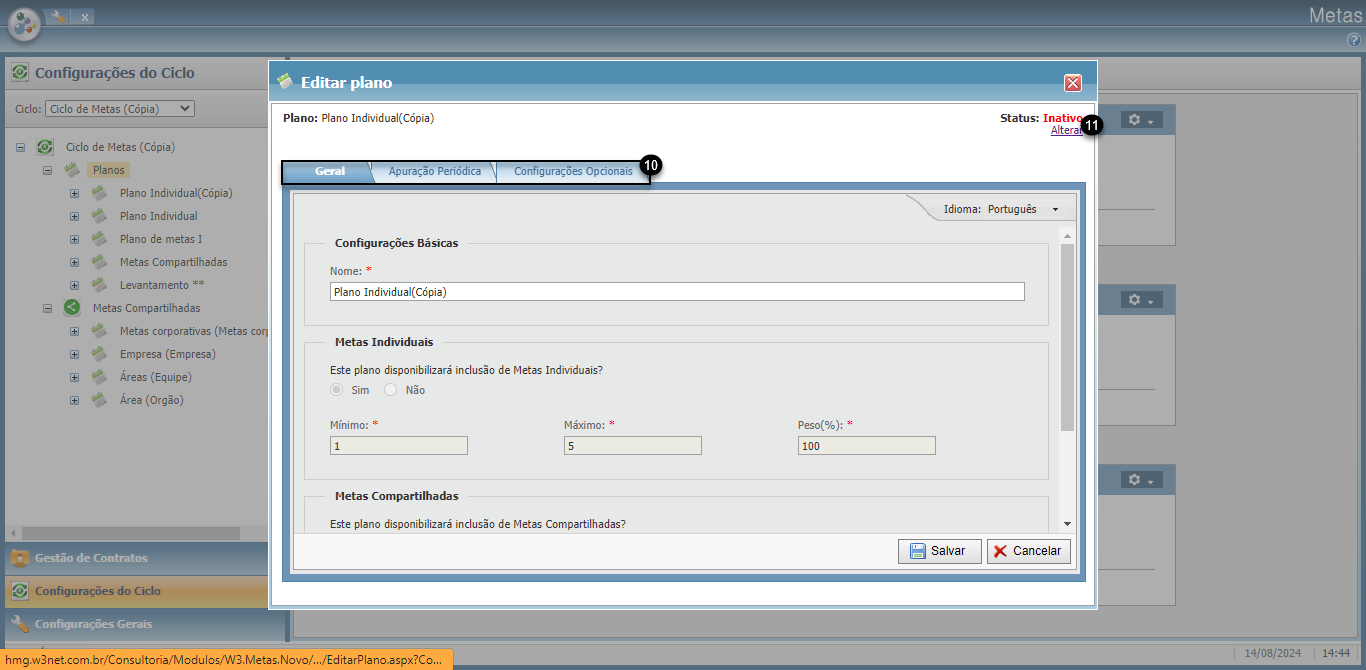Open the top gear options menu behind dialog

pos(1141,120)
